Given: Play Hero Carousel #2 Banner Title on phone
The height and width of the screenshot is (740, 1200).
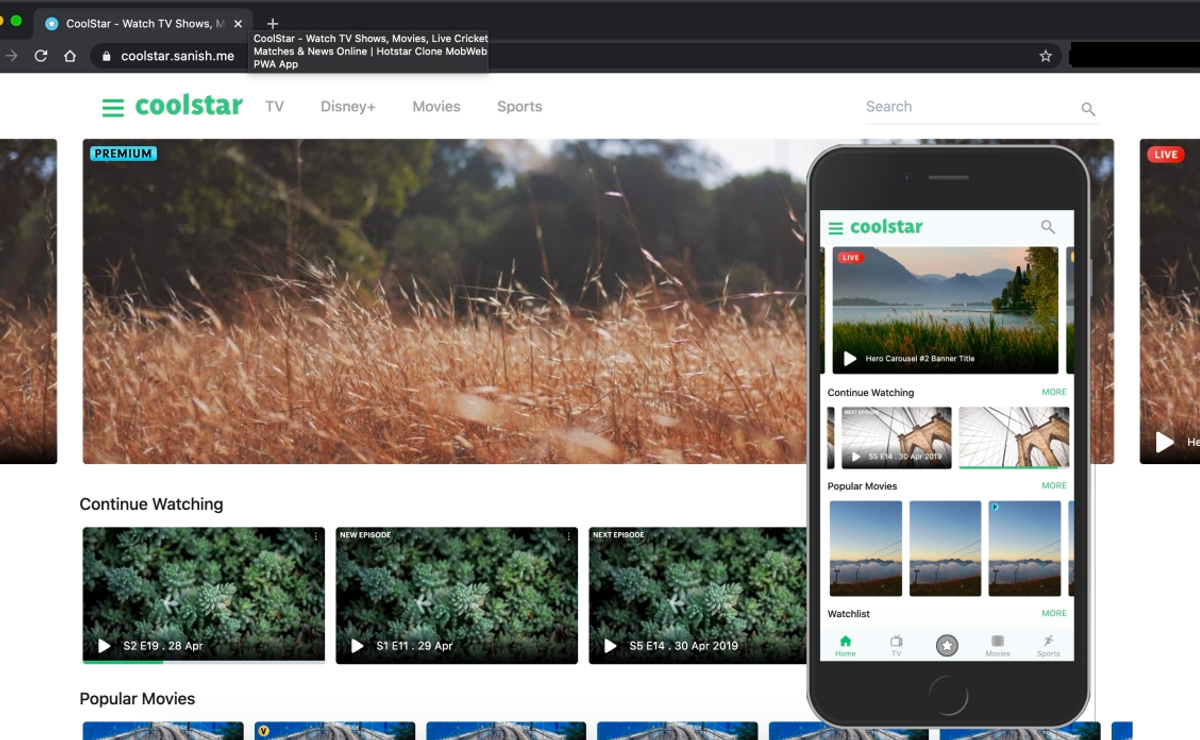Looking at the screenshot, I should point(850,358).
